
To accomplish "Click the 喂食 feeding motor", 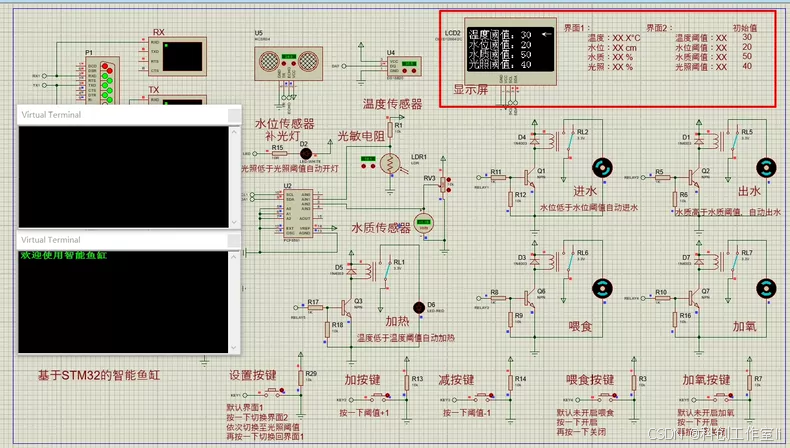I will [x=602, y=289].
